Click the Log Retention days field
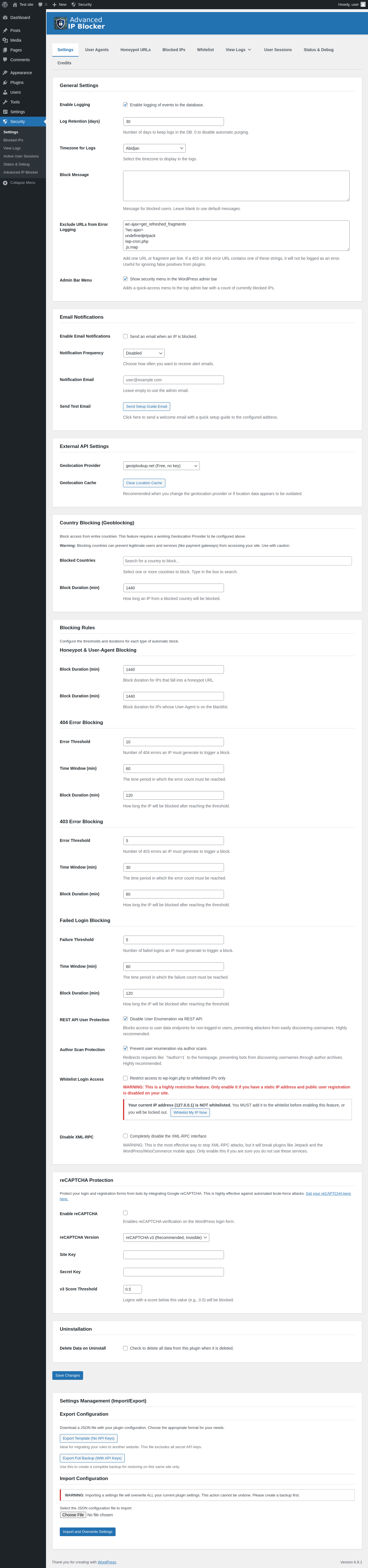 (x=173, y=122)
